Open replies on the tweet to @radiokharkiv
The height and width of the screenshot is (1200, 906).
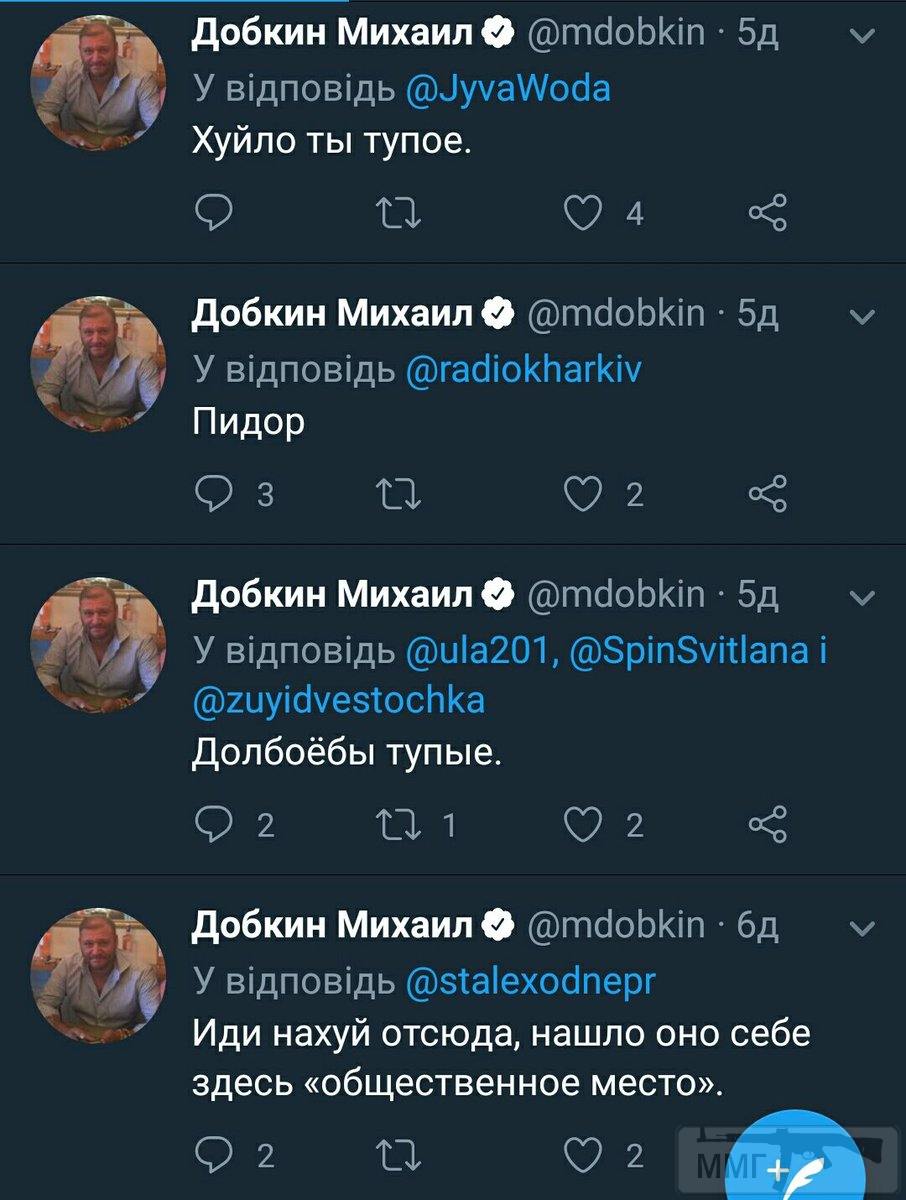(x=213, y=494)
